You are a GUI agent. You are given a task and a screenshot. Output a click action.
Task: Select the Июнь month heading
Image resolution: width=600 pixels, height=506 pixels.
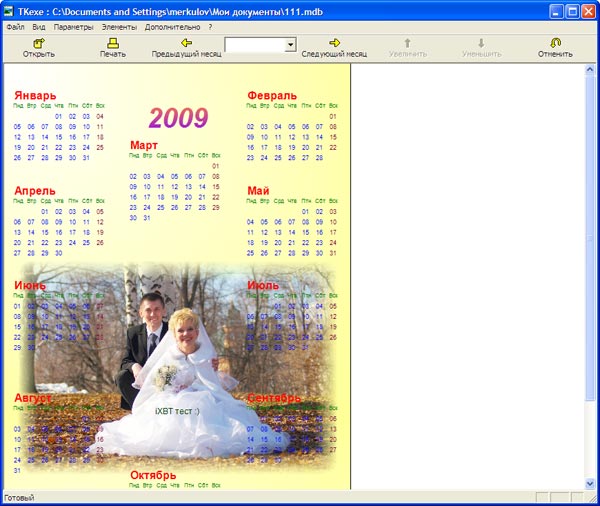pos(30,285)
